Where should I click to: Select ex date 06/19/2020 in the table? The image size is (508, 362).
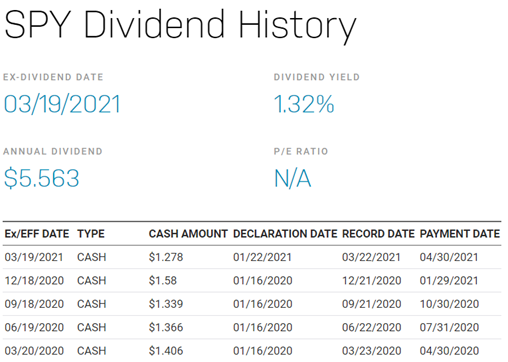pyautogui.click(x=34, y=327)
